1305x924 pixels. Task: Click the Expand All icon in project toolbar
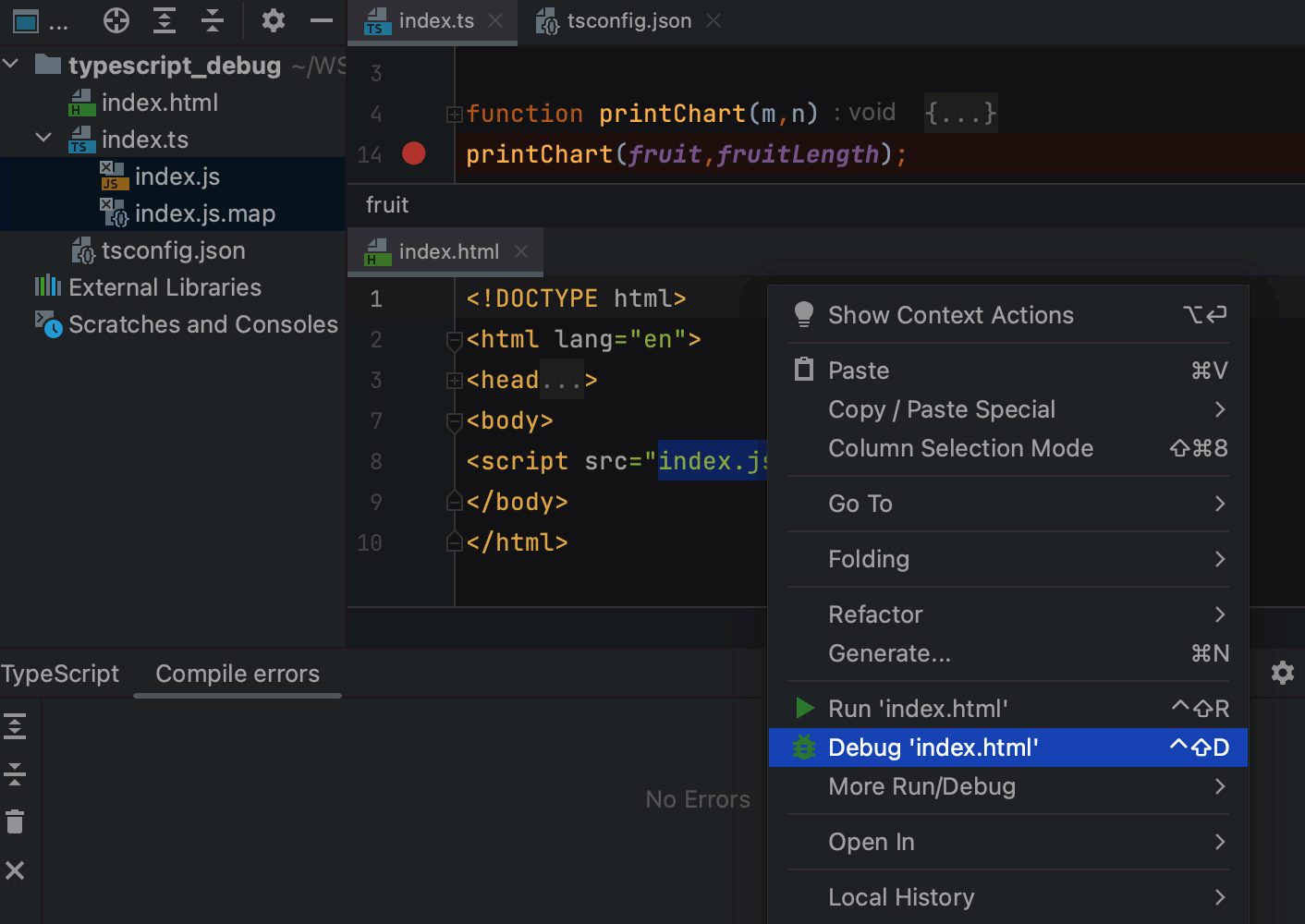tap(165, 20)
